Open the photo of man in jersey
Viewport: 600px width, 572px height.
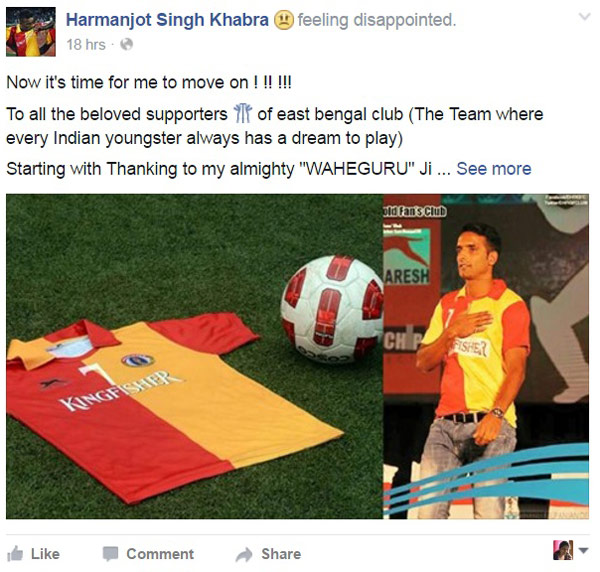point(486,356)
